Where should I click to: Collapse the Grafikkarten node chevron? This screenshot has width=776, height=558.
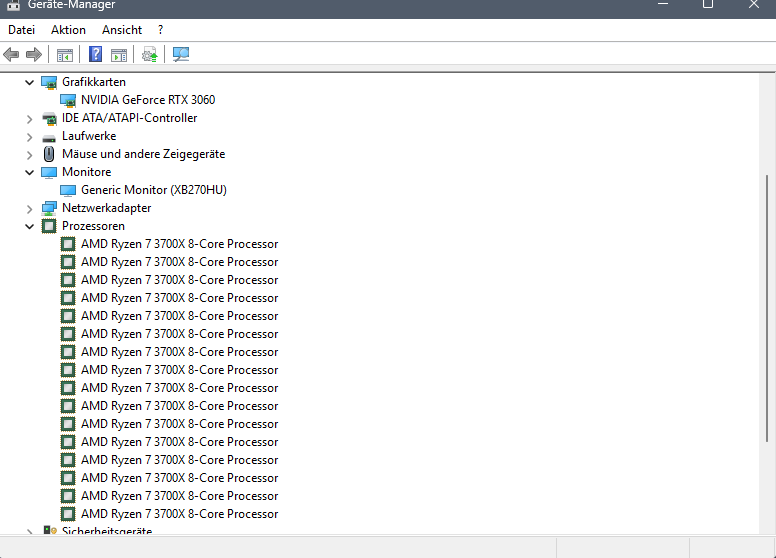coord(30,82)
